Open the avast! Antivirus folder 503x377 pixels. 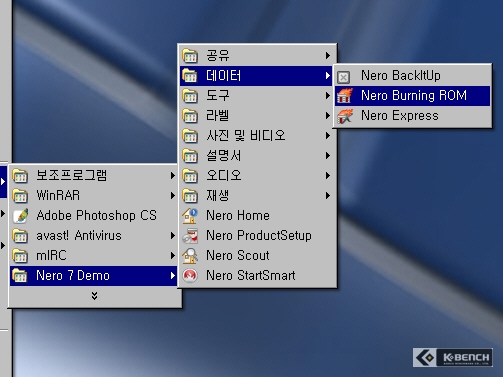click(x=93, y=236)
